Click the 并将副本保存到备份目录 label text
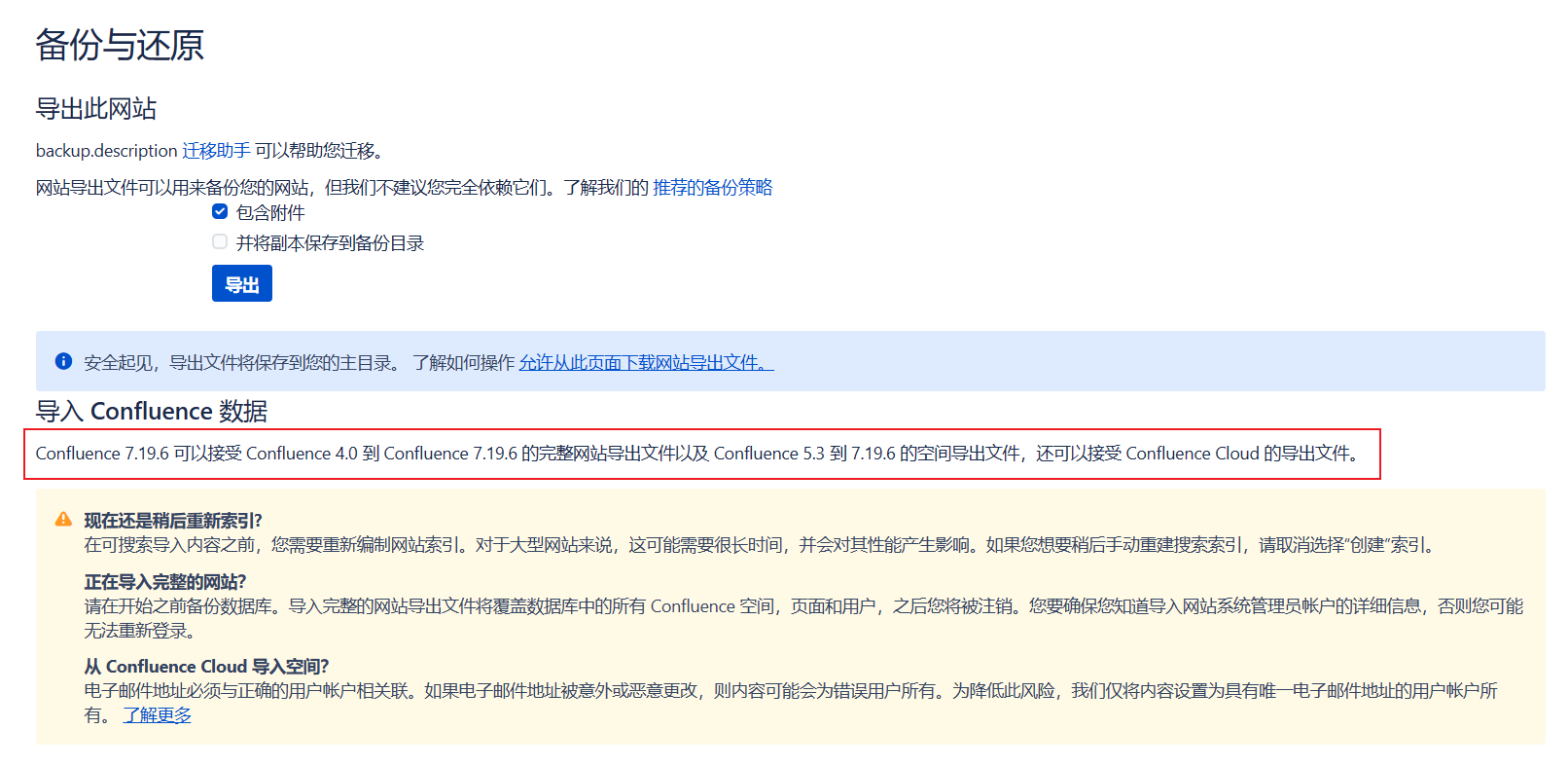1568x766 pixels. pyautogui.click(x=330, y=243)
